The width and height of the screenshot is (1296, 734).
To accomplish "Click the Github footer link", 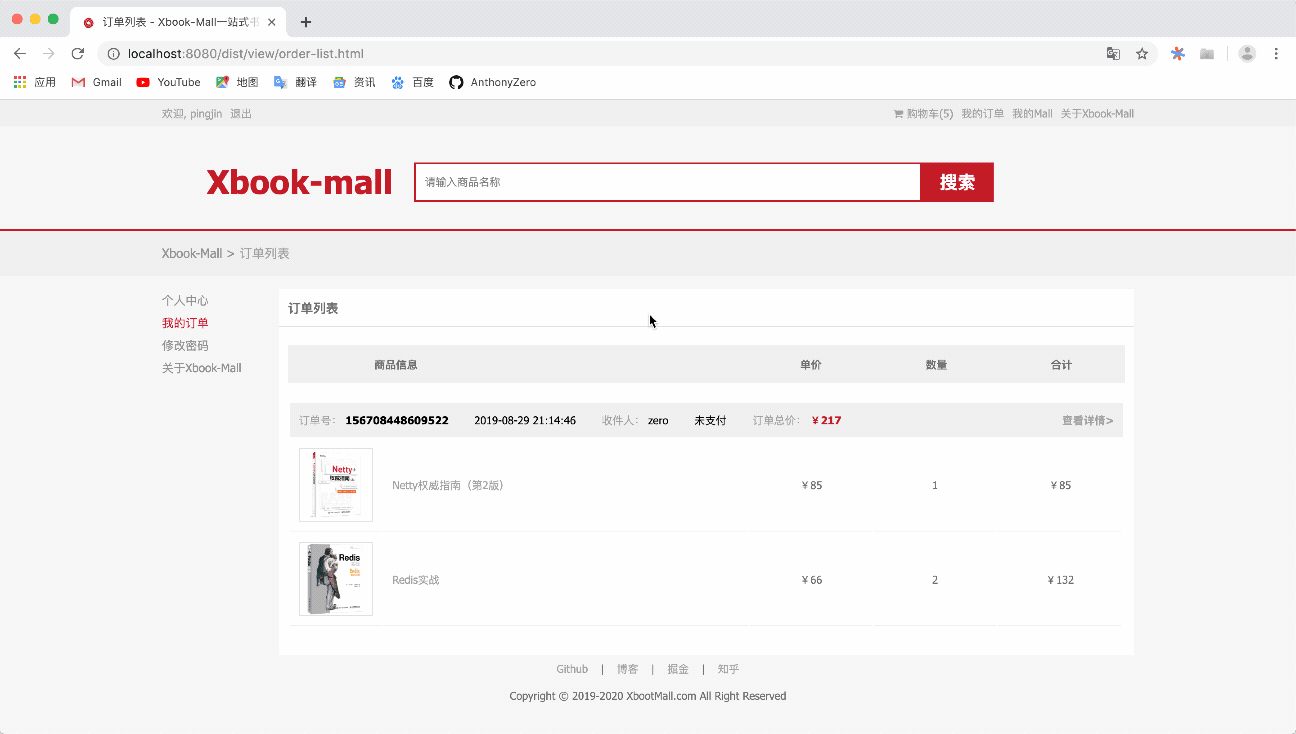I will (x=572, y=669).
